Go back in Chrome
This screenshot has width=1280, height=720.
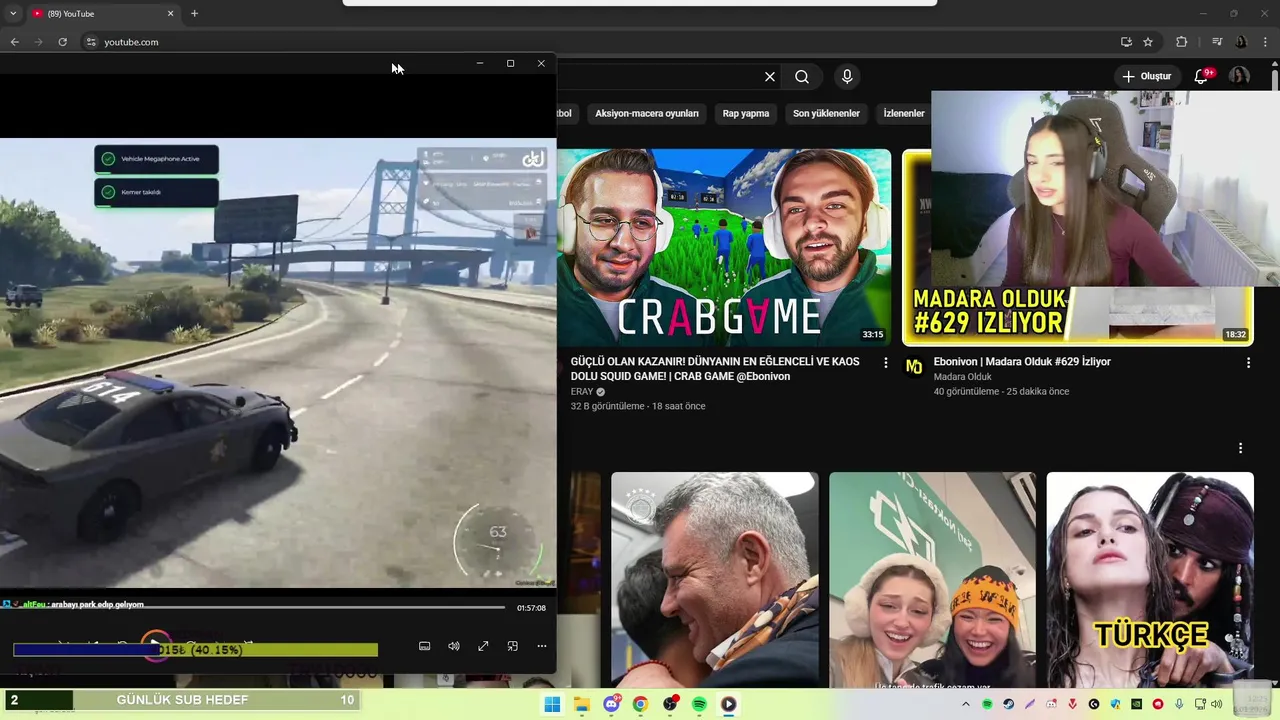coord(14,42)
